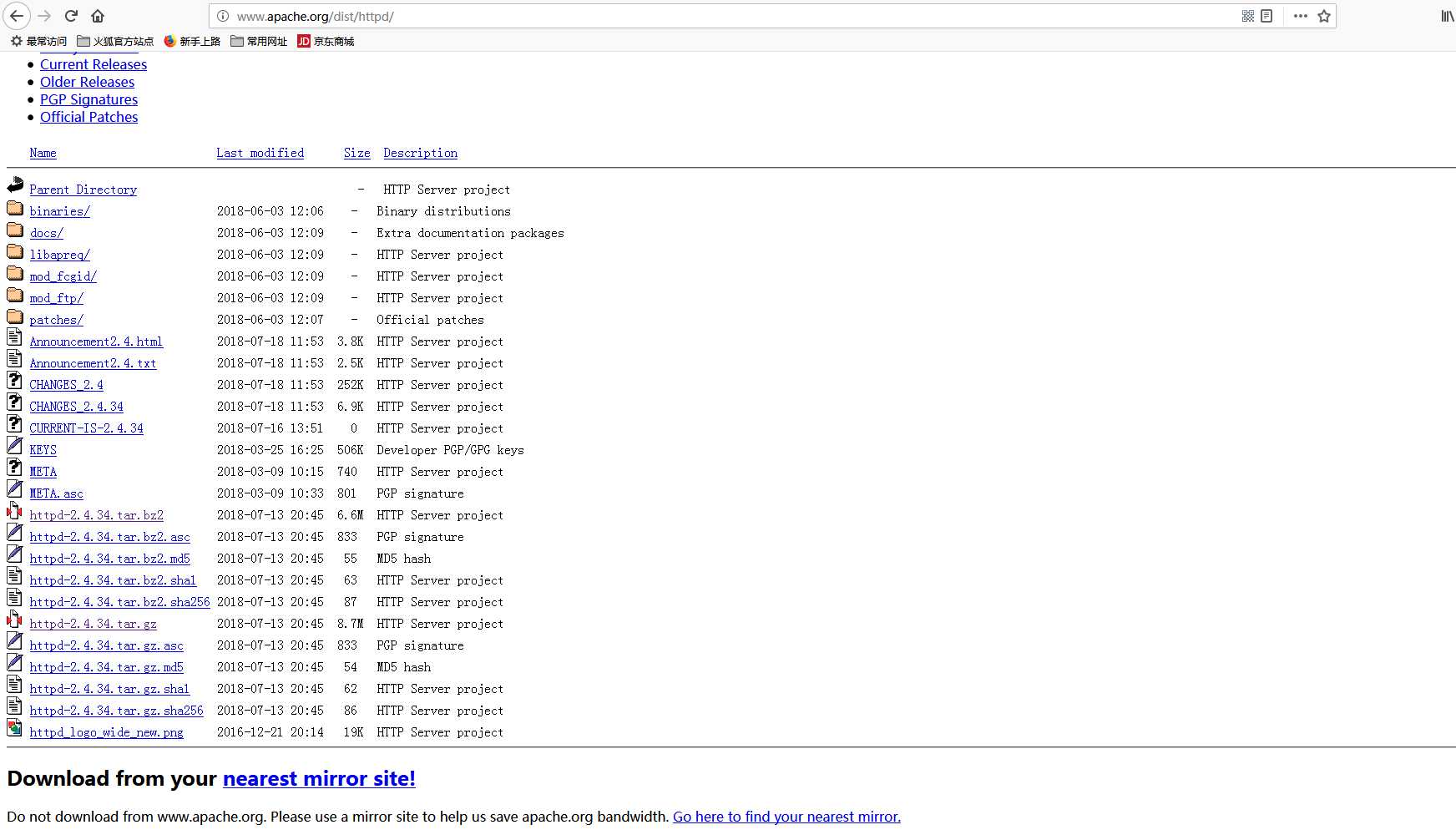Open the 常用网址 bookmark folder
1456x840 pixels.
[x=259, y=41]
